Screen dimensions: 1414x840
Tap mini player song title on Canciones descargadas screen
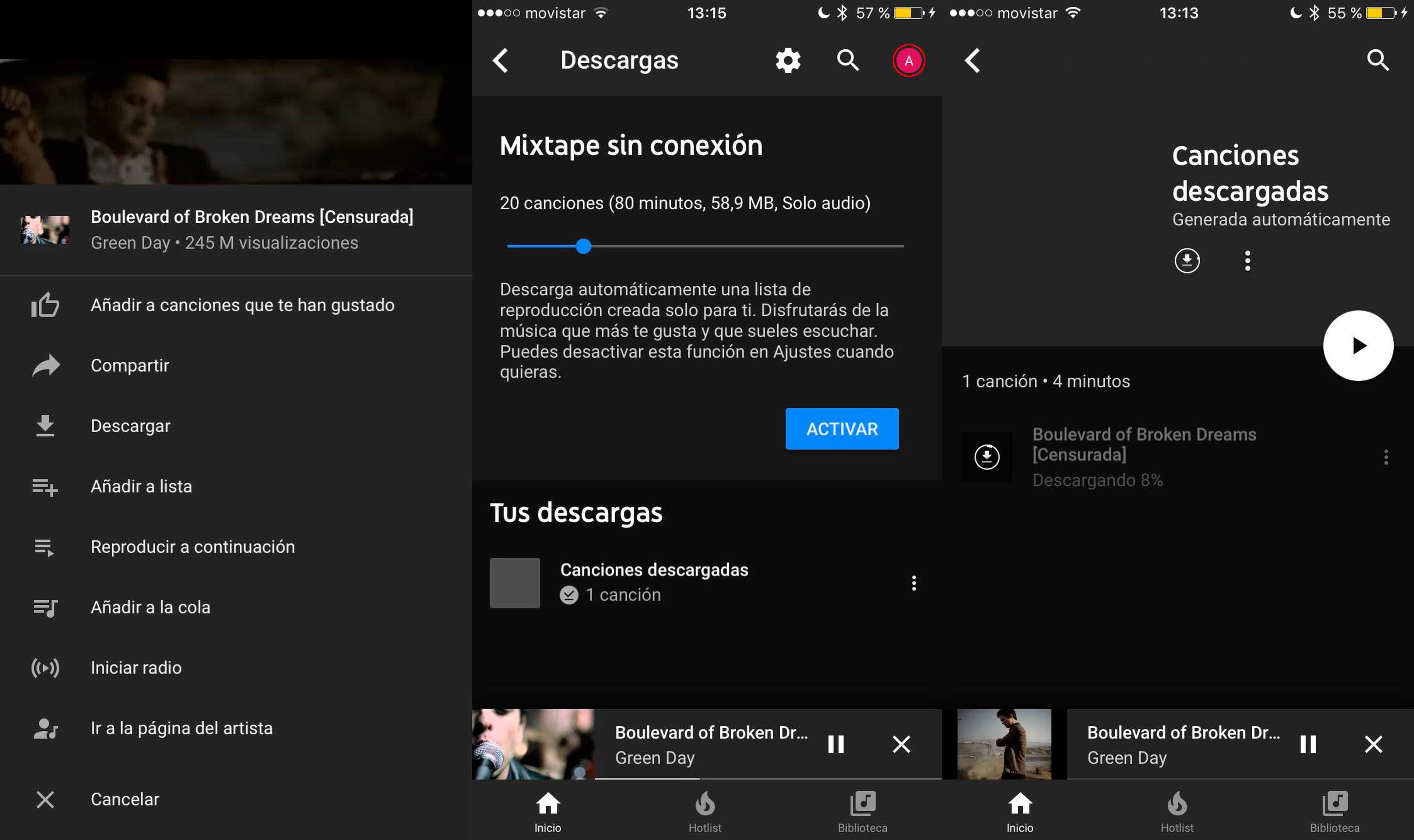[1183, 733]
